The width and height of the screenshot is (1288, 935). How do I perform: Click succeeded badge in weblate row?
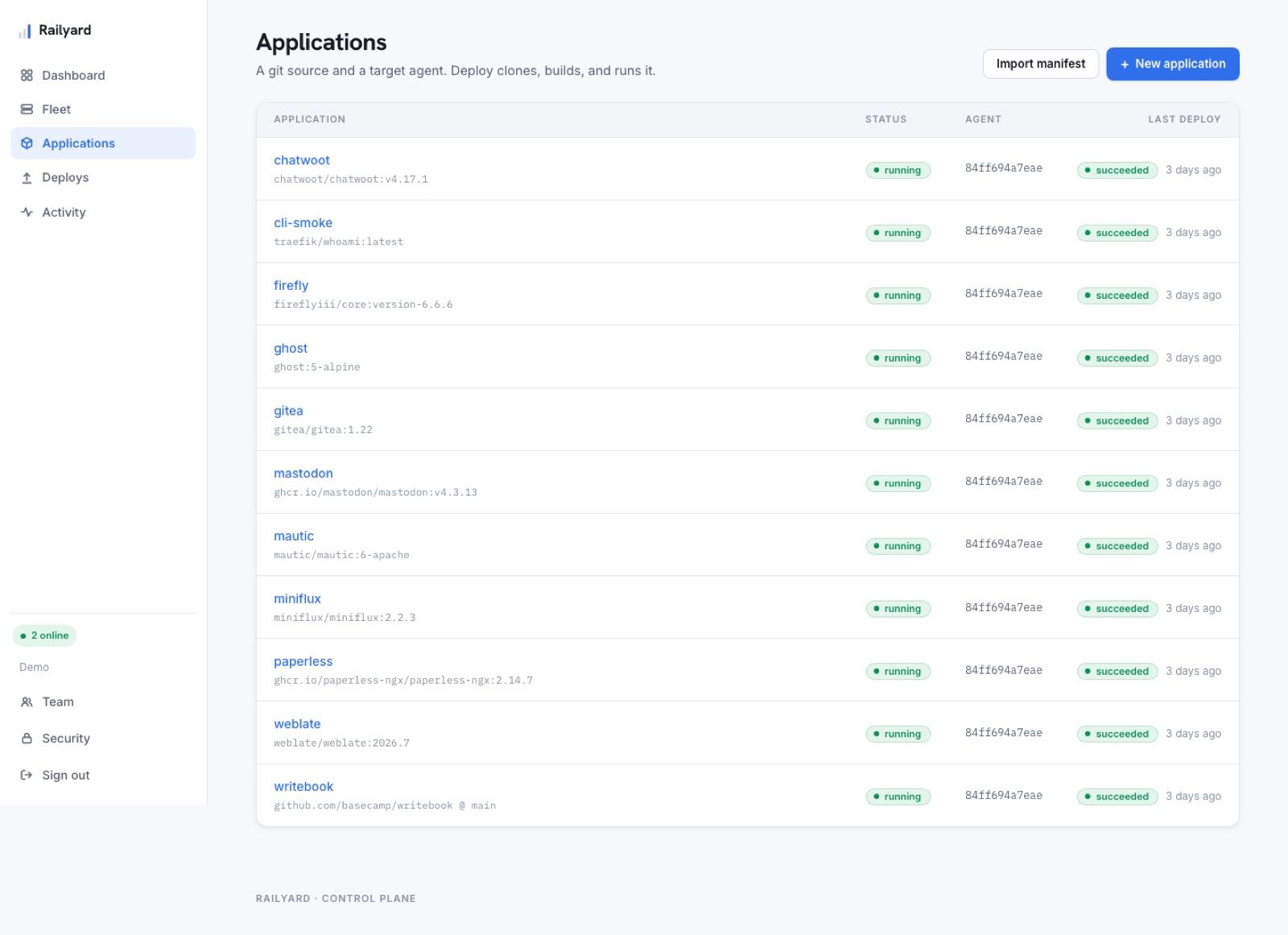(1117, 734)
